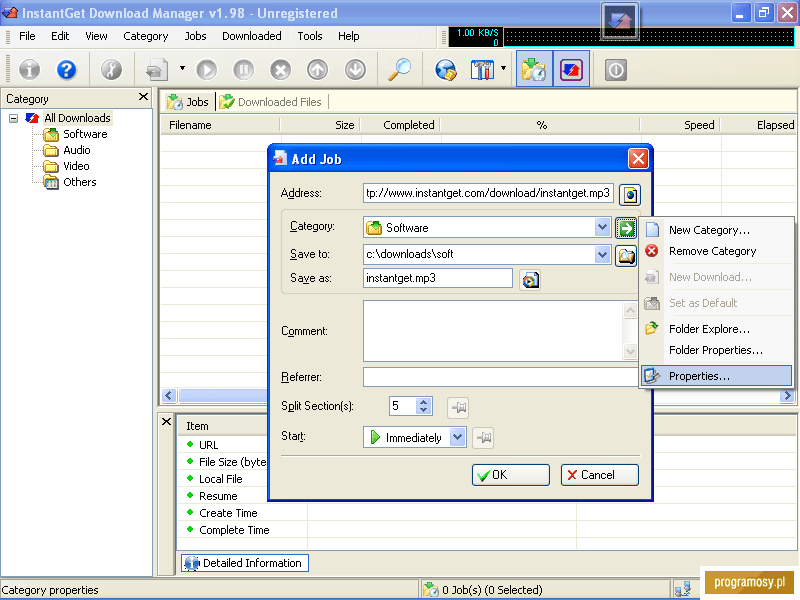Open the File menu

pyautogui.click(x=27, y=36)
